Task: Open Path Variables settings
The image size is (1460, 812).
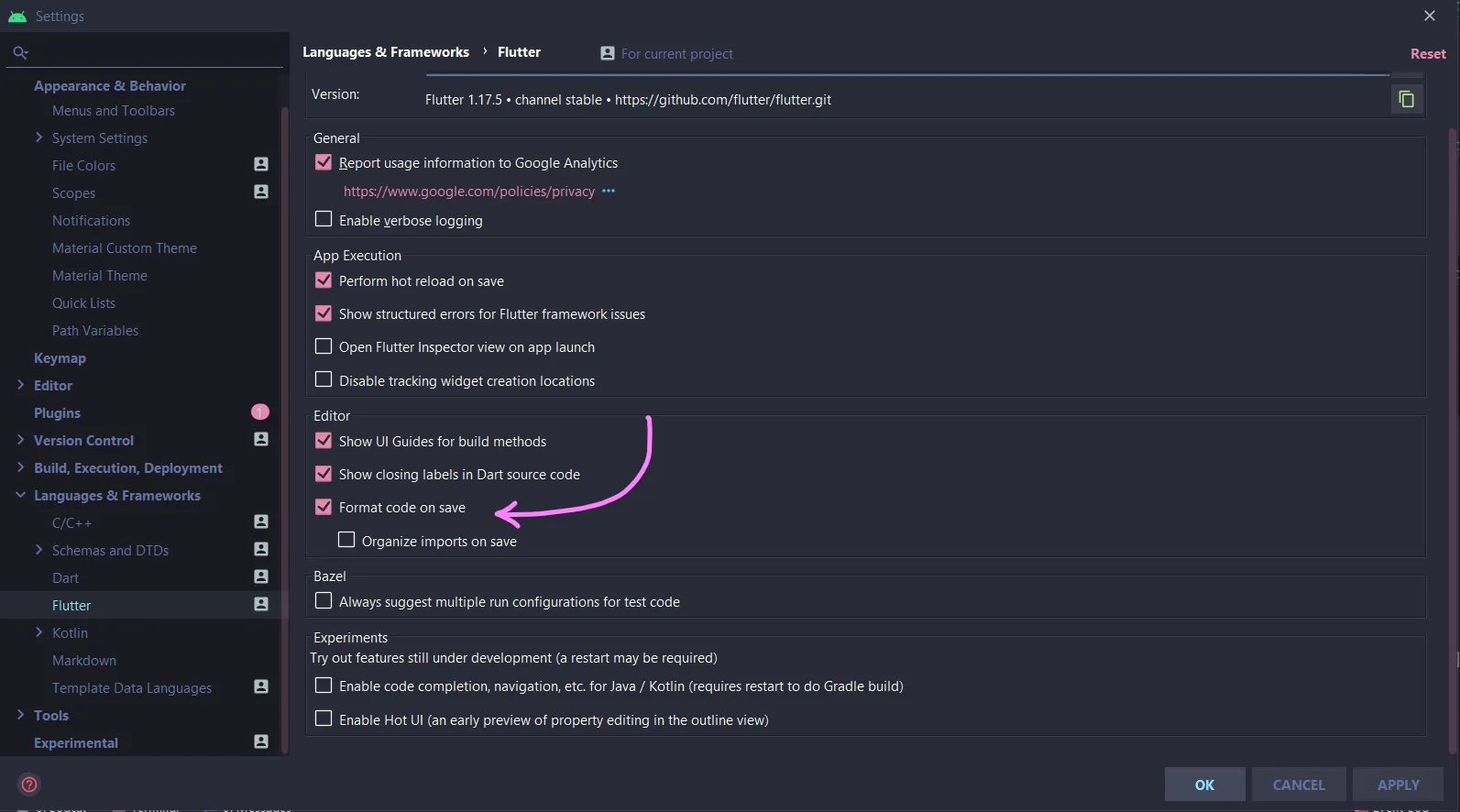Action: pyautogui.click(x=95, y=331)
